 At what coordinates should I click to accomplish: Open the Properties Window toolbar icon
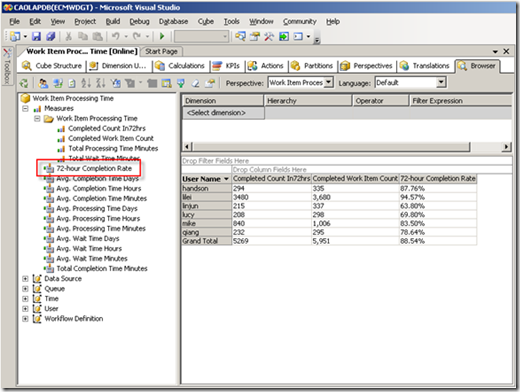click(255, 36)
